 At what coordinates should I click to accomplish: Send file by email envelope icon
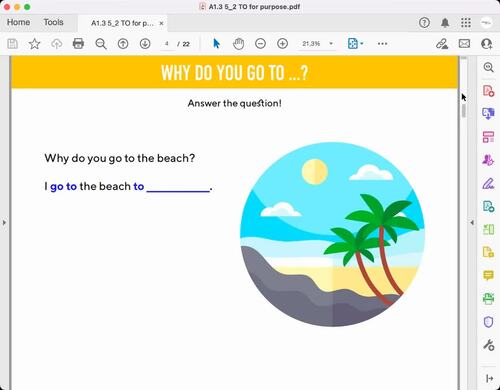(464, 44)
